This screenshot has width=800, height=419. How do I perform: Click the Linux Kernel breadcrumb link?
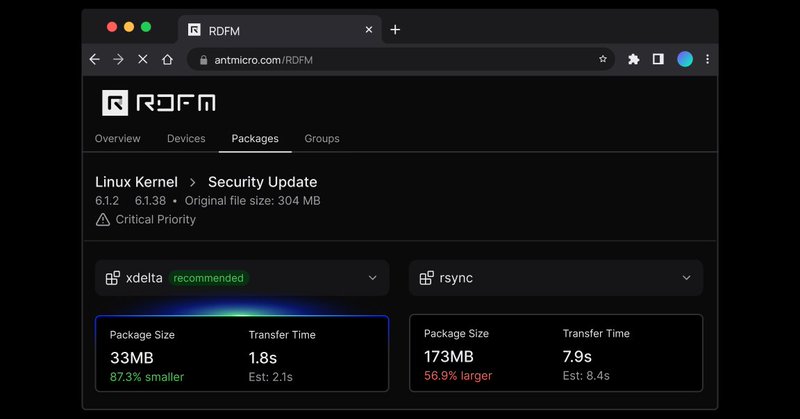(x=136, y=182)
